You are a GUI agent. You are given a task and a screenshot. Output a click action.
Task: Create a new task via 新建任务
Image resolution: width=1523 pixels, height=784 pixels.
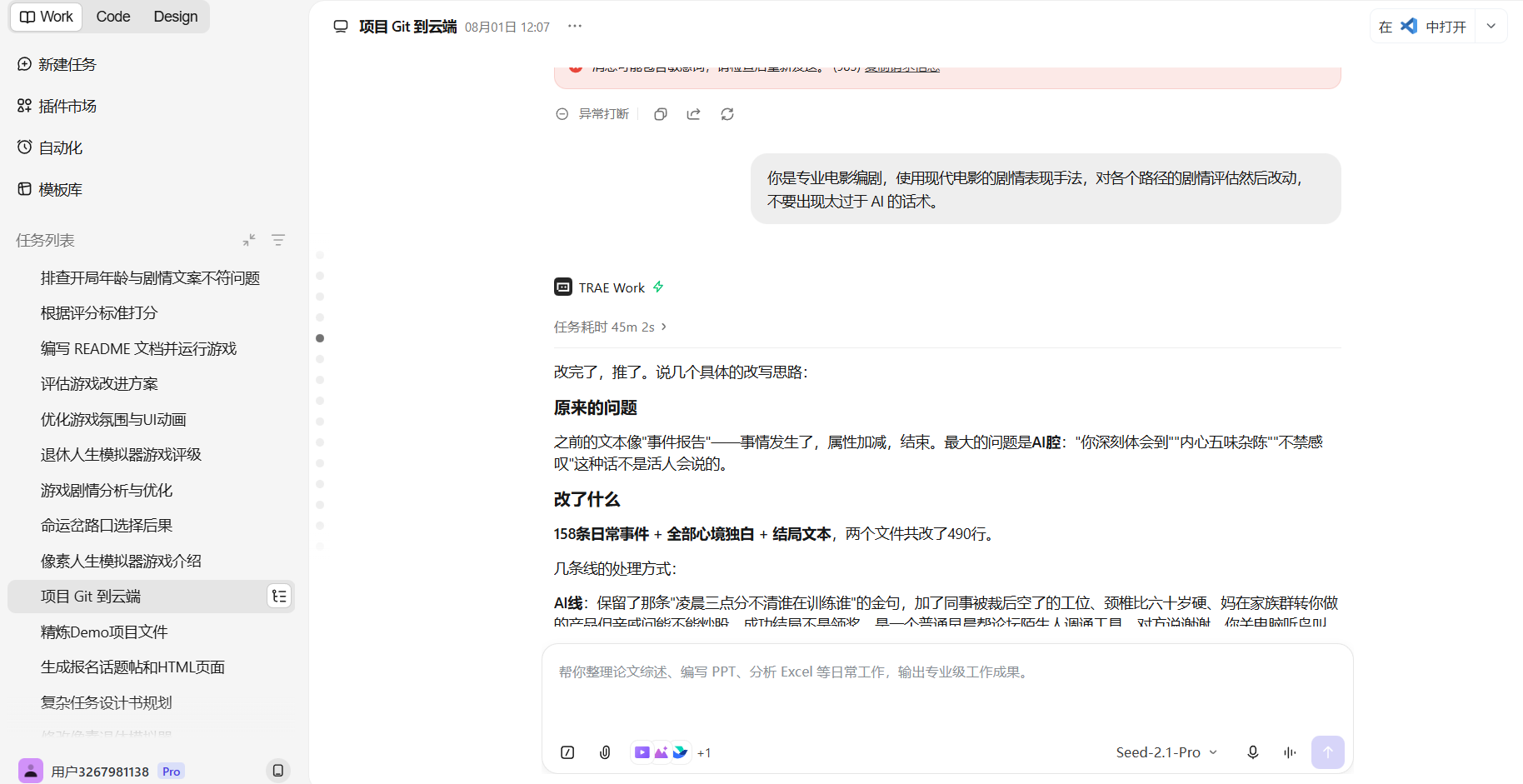[57, 64]
